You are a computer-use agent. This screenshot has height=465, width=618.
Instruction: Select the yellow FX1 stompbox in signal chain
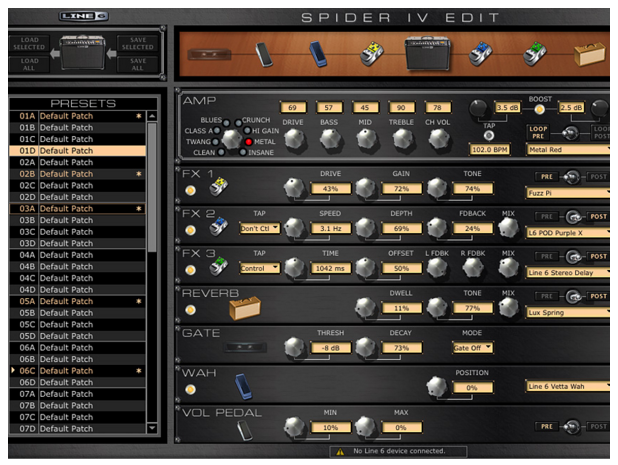[372, 54]
